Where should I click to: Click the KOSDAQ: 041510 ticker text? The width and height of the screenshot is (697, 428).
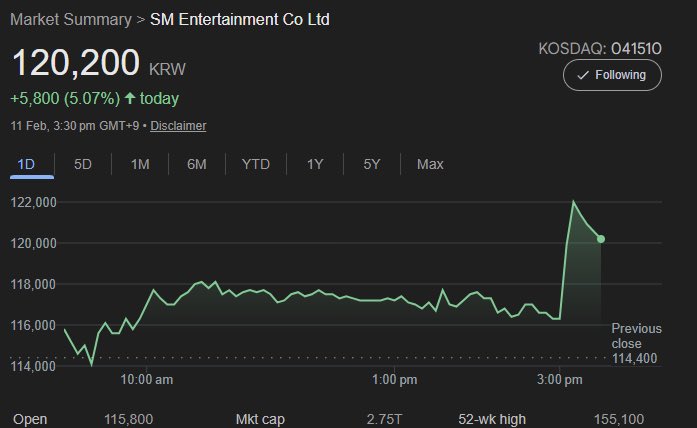600,48
